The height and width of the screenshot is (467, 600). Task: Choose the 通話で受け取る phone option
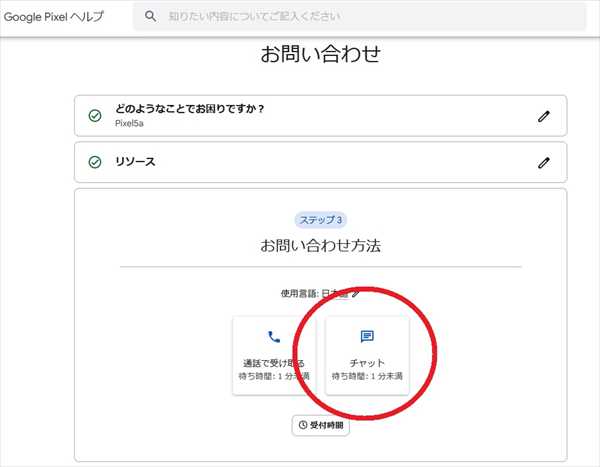pyautogui.click(x=274, y=356)
